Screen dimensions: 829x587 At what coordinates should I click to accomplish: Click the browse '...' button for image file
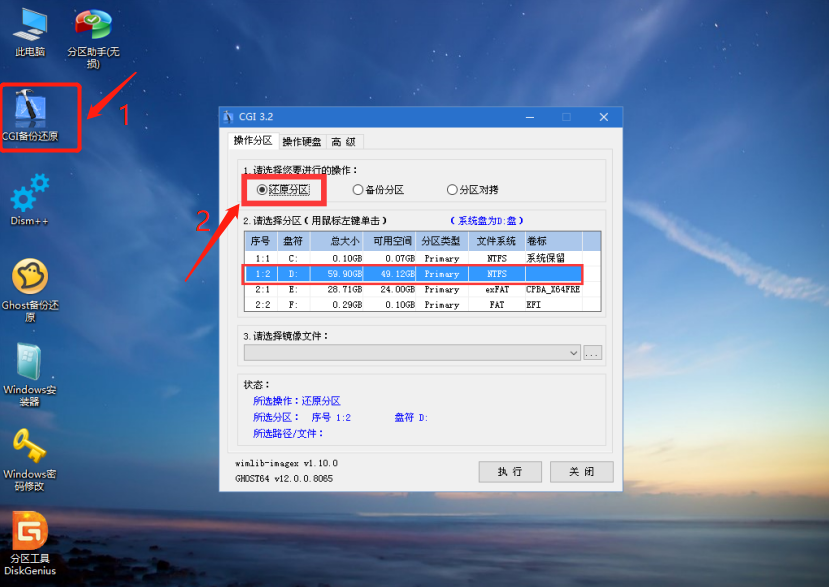(x=592, y=353)
